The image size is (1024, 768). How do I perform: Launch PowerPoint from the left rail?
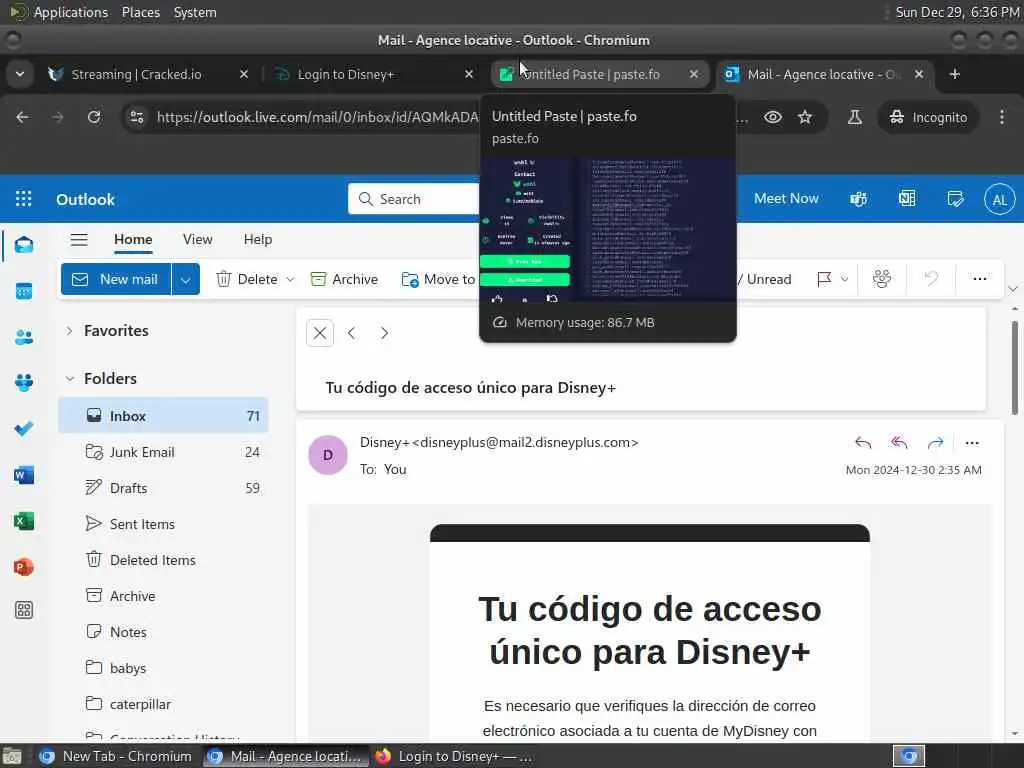point(24,566)
